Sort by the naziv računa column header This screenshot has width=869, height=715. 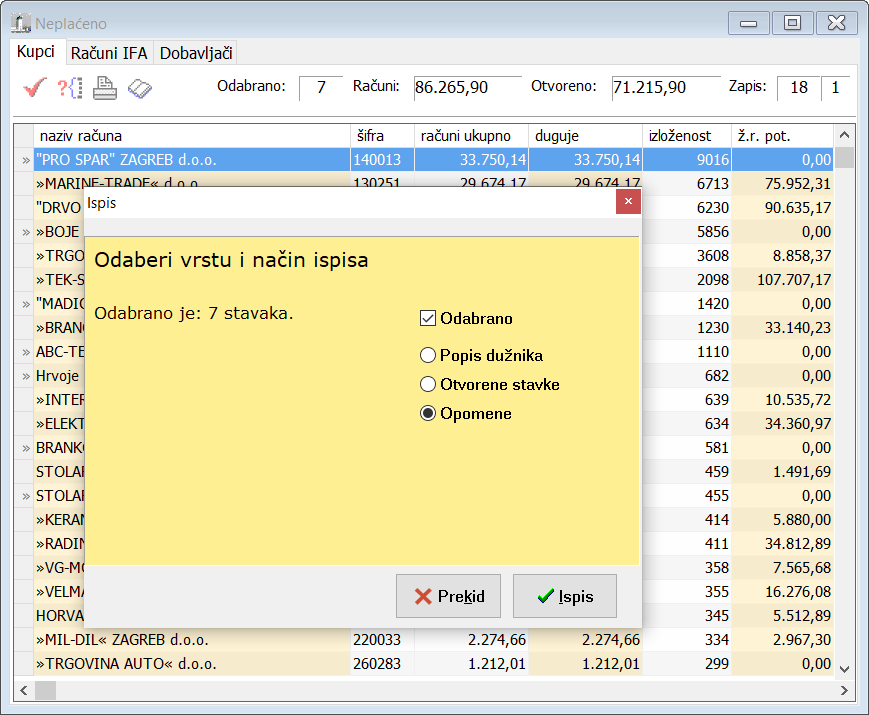190,135
